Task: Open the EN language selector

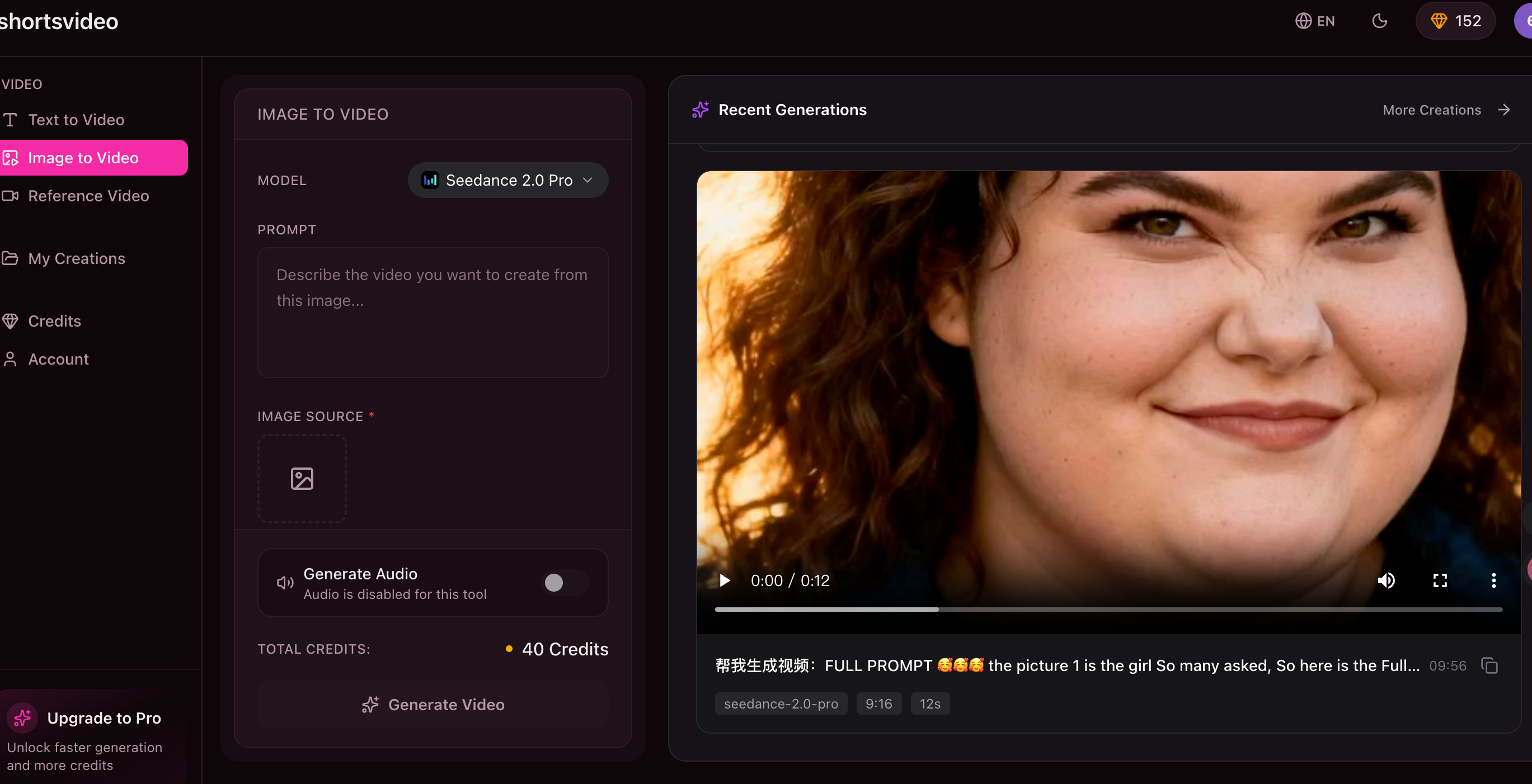Action: click(x=1315, y=21)
